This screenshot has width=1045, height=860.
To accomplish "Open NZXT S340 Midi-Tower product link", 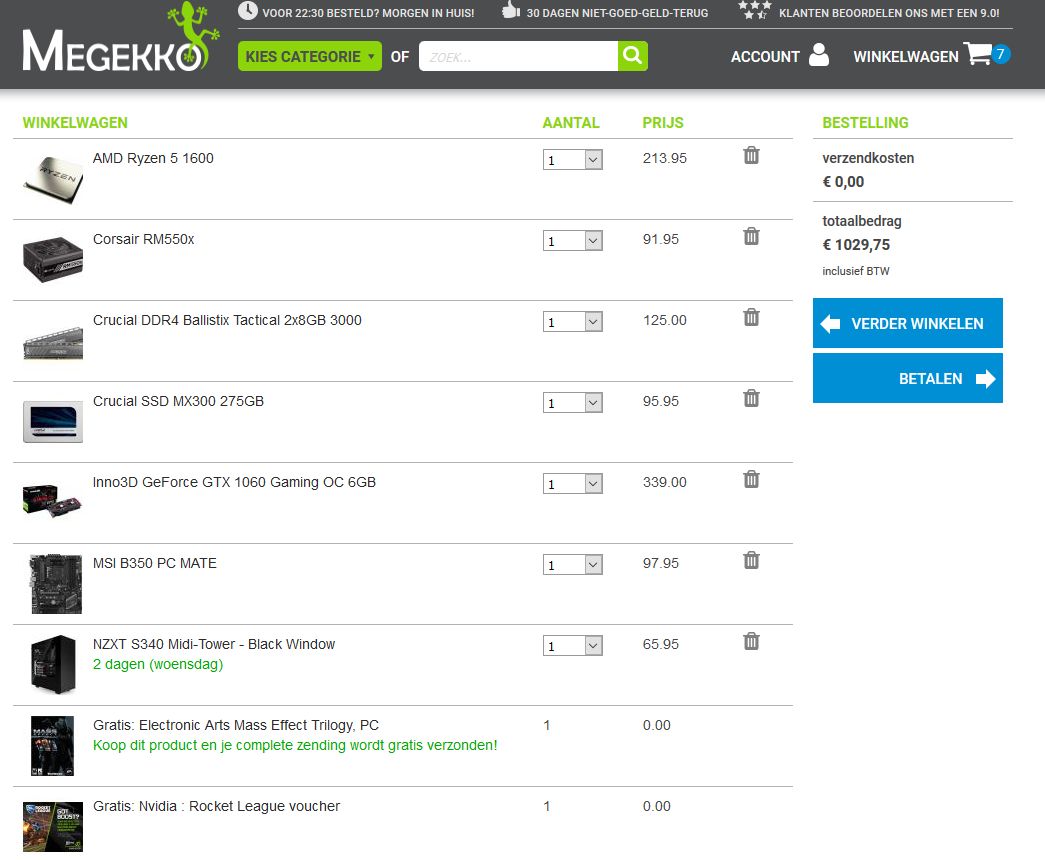I will (214, 644).
